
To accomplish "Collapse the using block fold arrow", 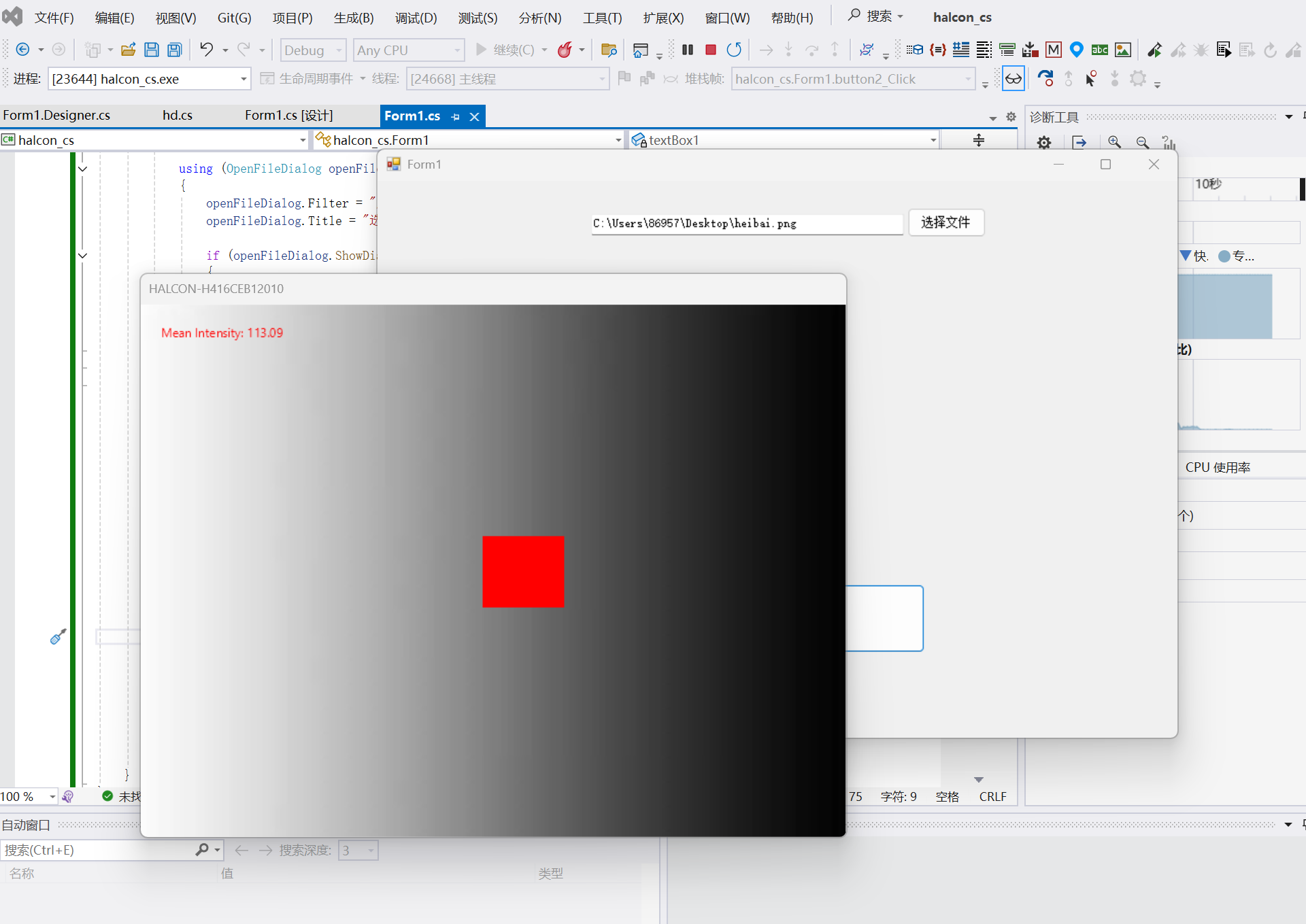I will coord(82,169).
